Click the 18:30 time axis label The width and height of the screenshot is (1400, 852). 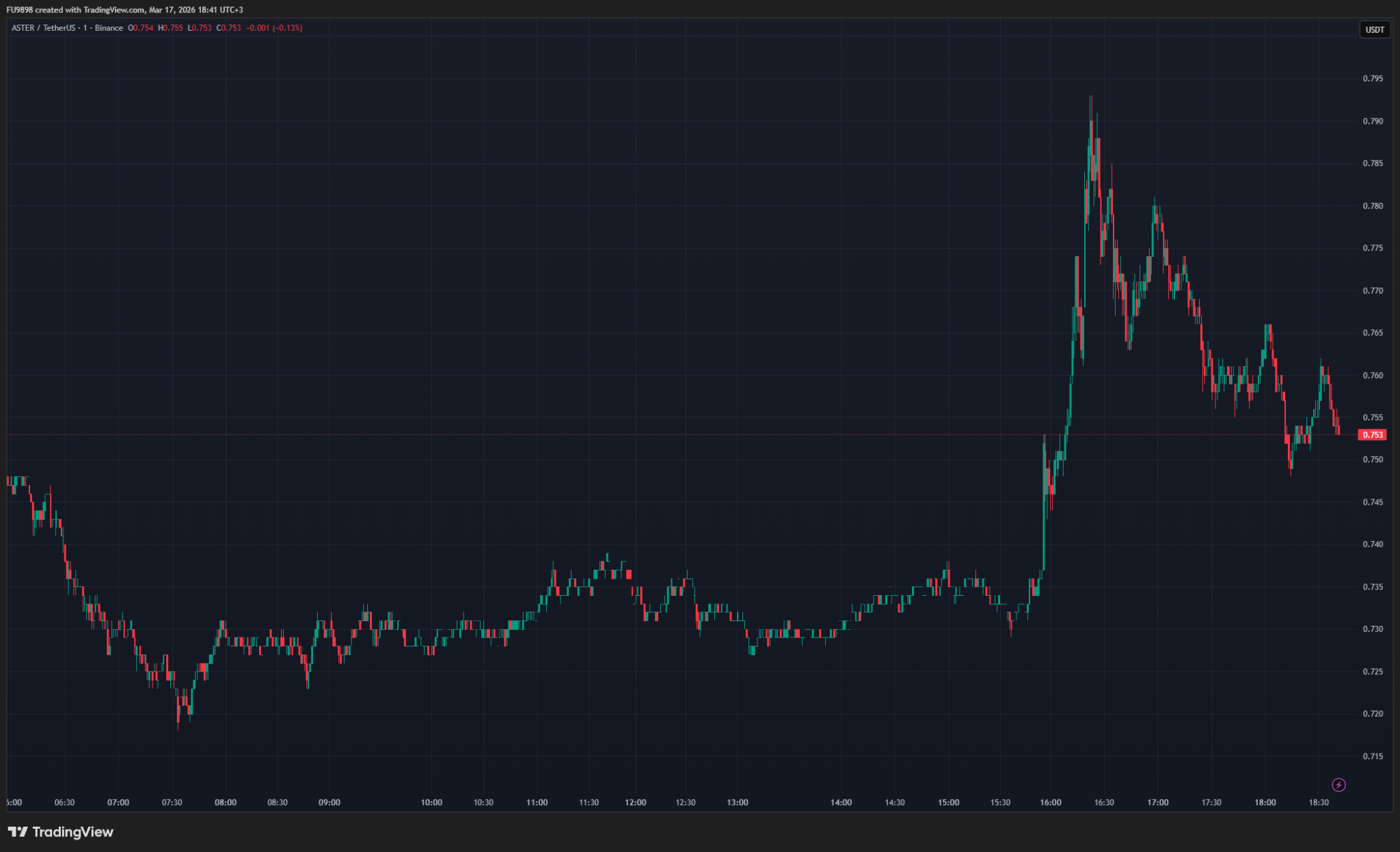point(1318,802)
